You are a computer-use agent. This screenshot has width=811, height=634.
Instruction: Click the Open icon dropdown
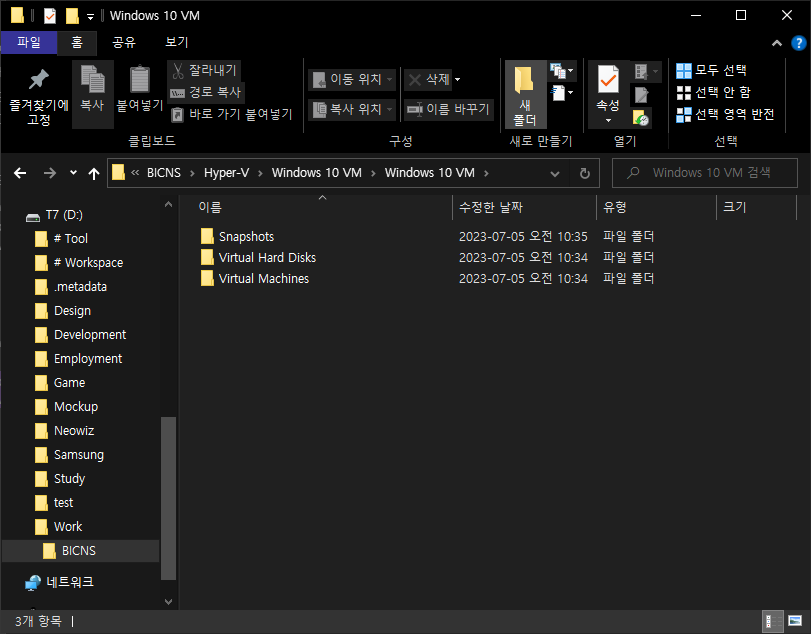tap(645, 71)
